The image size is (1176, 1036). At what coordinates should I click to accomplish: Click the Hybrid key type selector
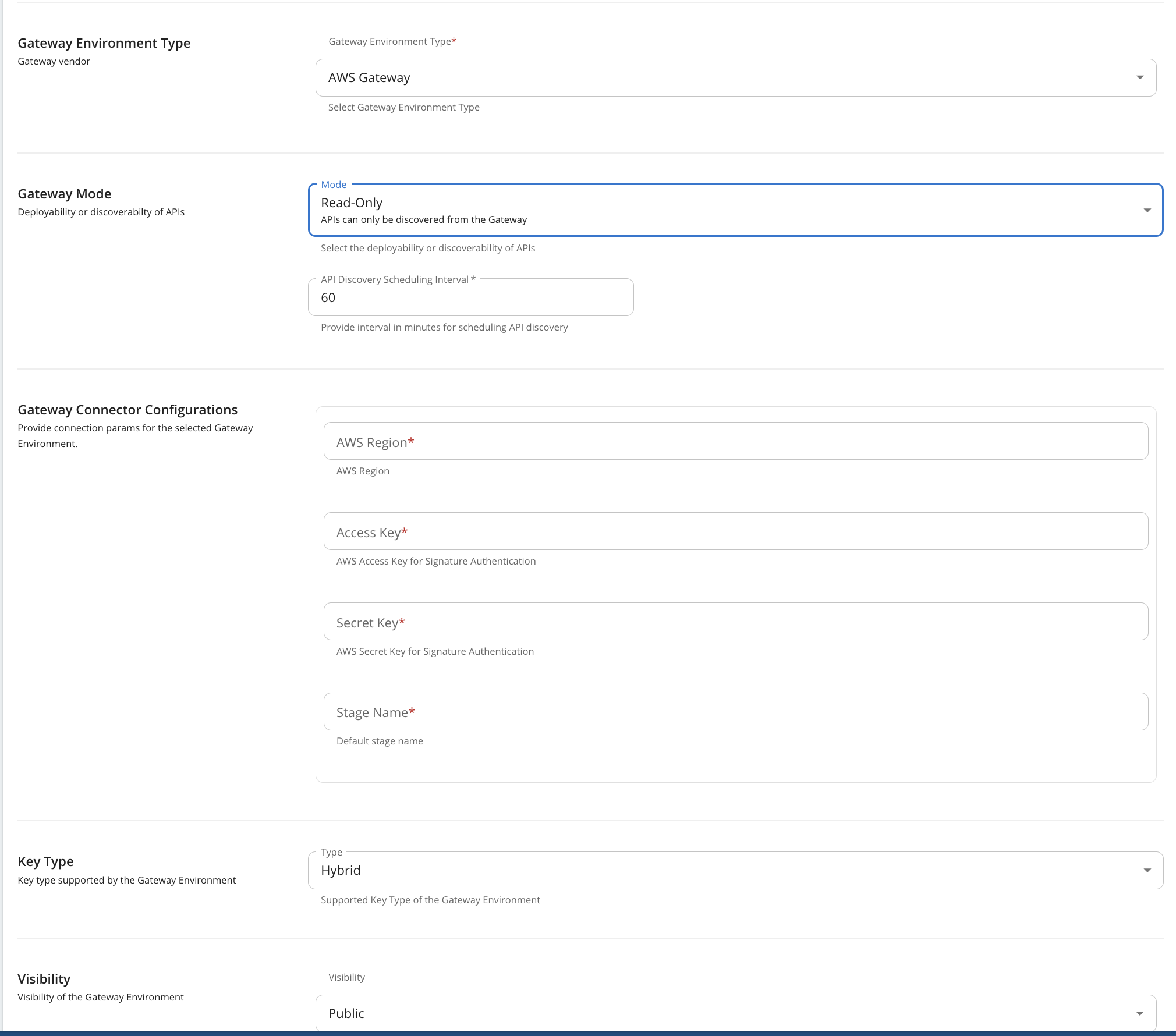click(x=699, y=871)
